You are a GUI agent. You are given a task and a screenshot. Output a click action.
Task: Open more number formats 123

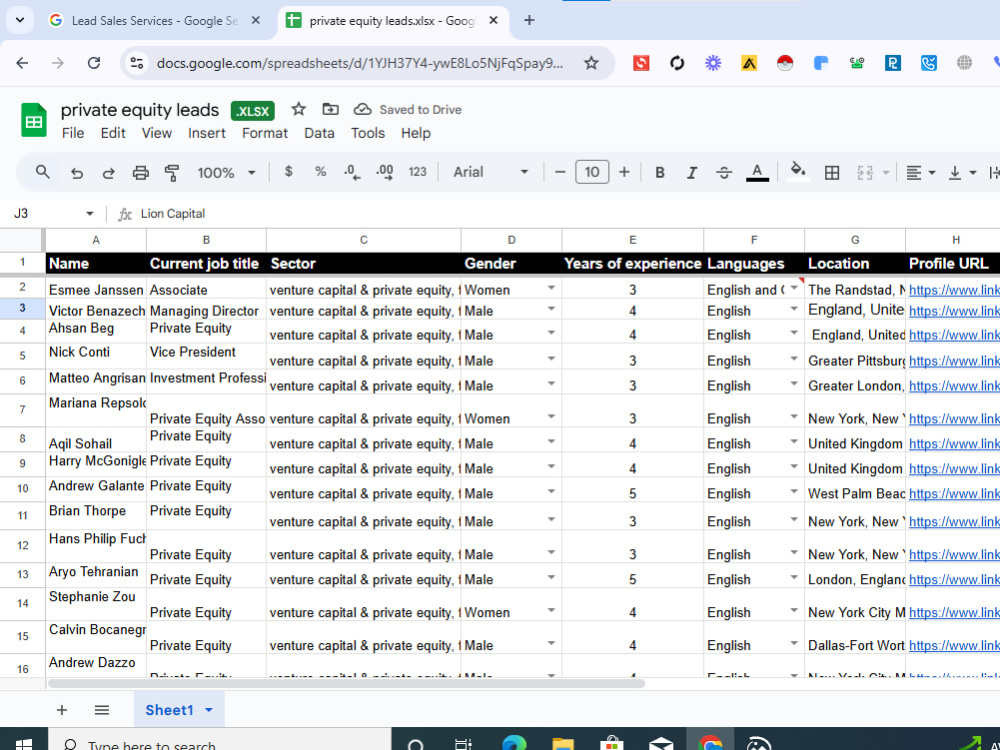tap(417, 172)
